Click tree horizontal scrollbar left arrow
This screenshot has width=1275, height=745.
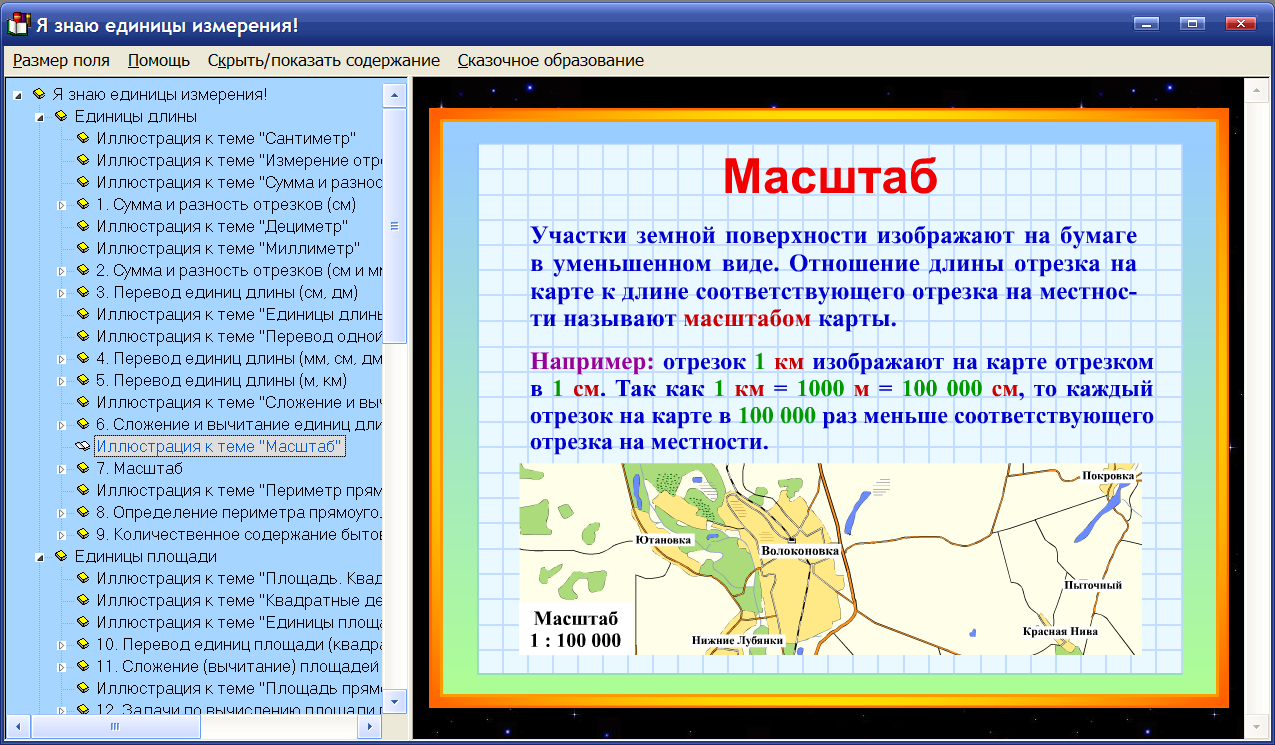tap(17, 727)
